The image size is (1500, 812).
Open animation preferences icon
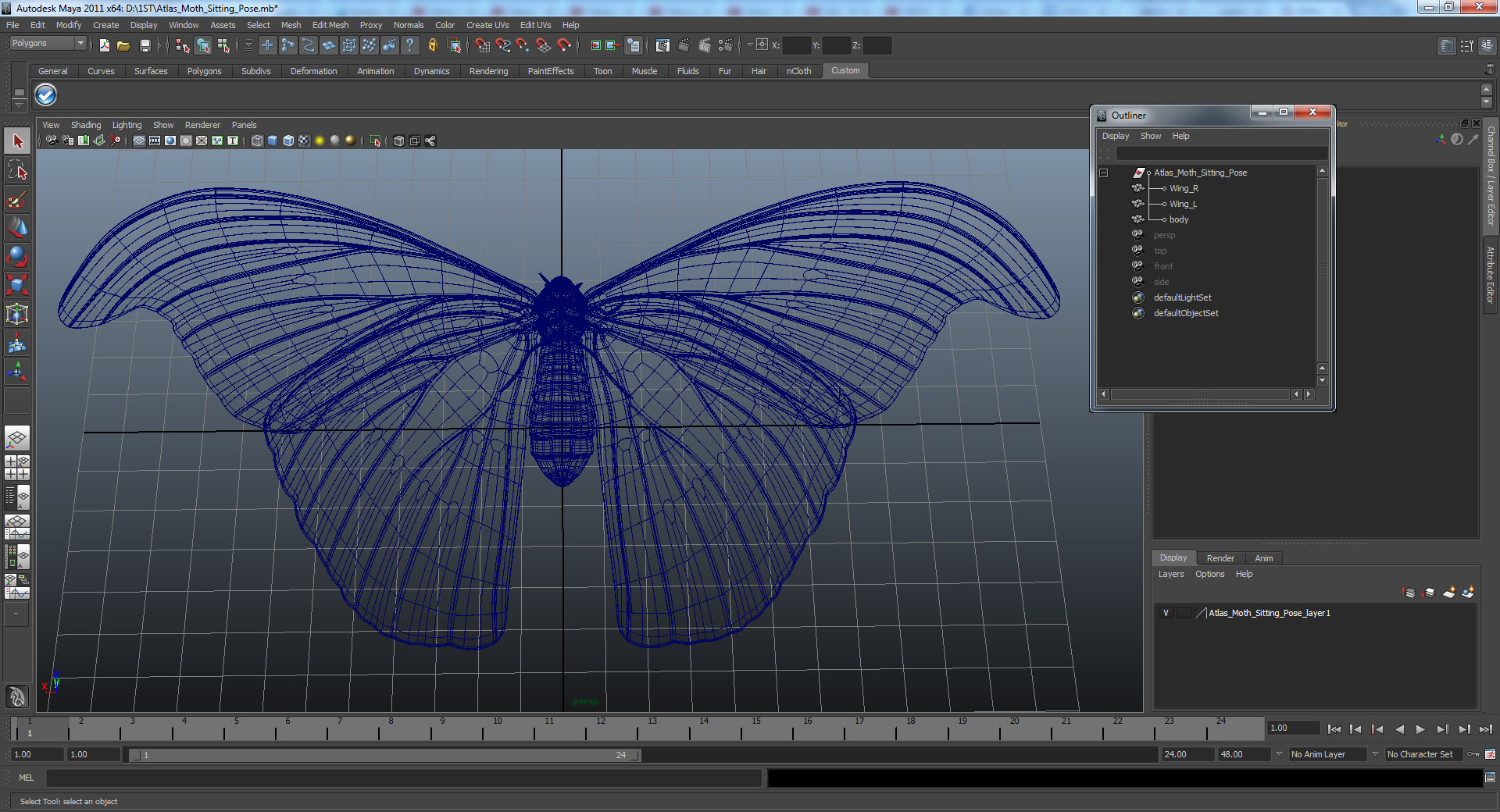(1490, 754)
